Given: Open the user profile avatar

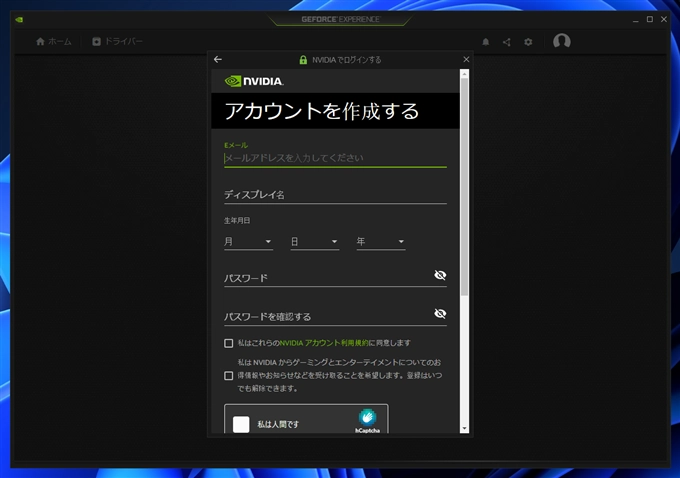Looking at the screenshot, I should (x=562, y=41).
